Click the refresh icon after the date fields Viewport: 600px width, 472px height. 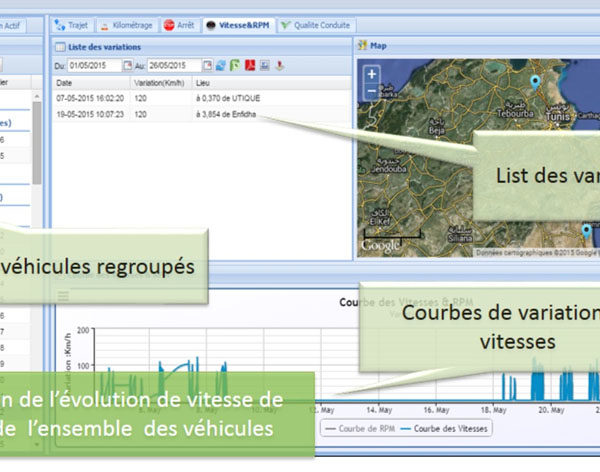(x=219, y=66)
